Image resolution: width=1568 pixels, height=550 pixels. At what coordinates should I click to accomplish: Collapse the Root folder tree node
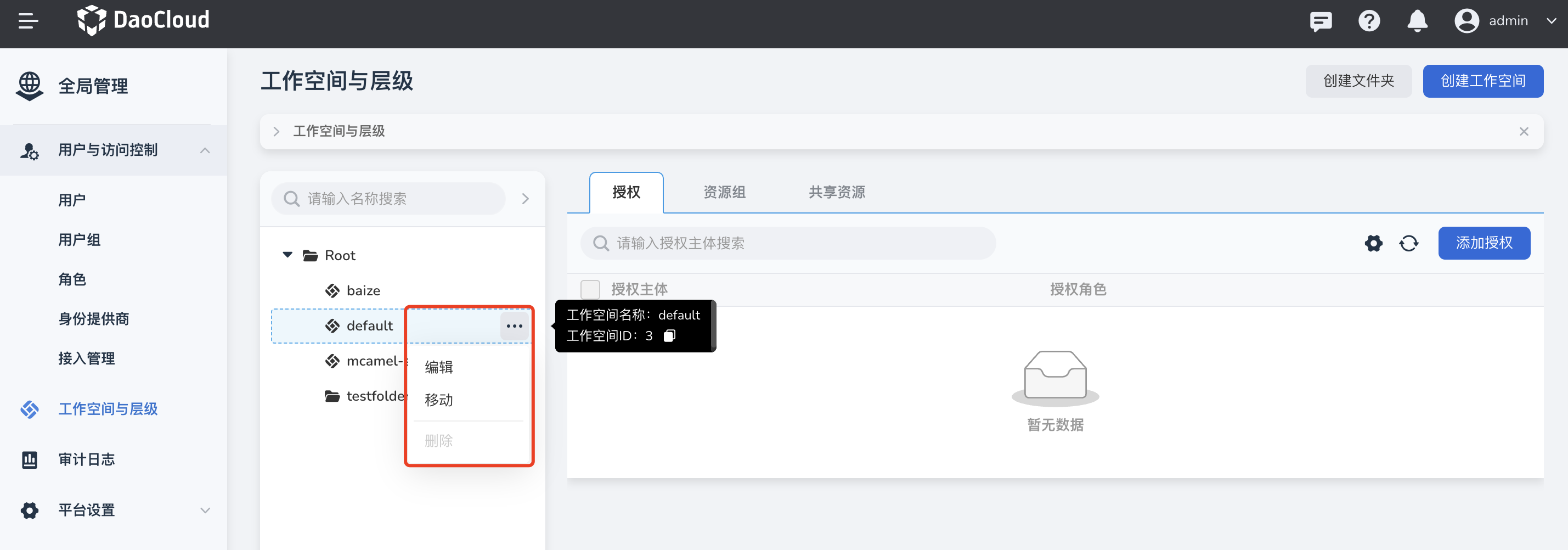pos(288,255)
